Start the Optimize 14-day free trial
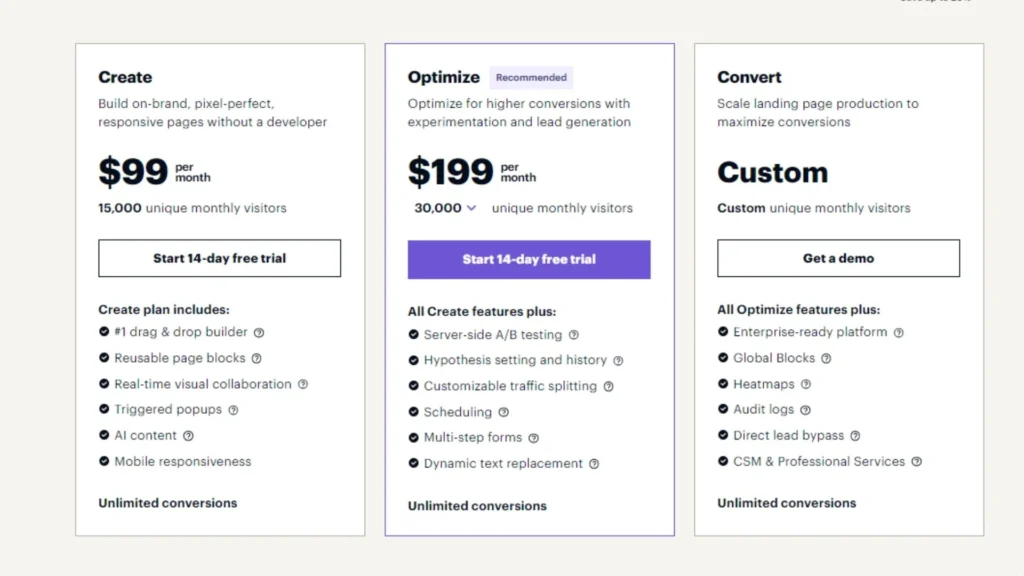1024x576 pixels. pos(529,258)
